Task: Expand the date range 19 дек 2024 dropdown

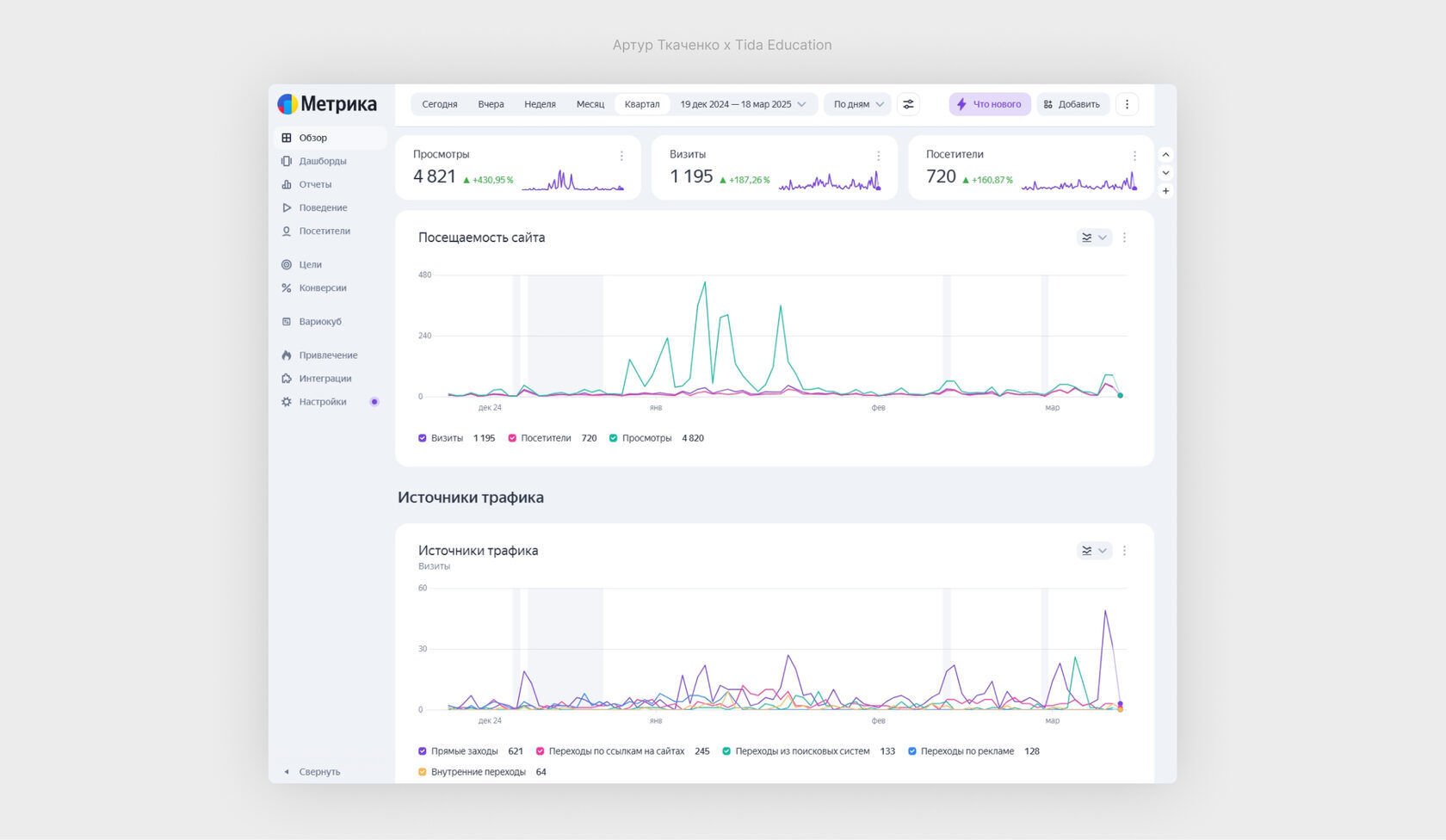Action: coord(742,104)
